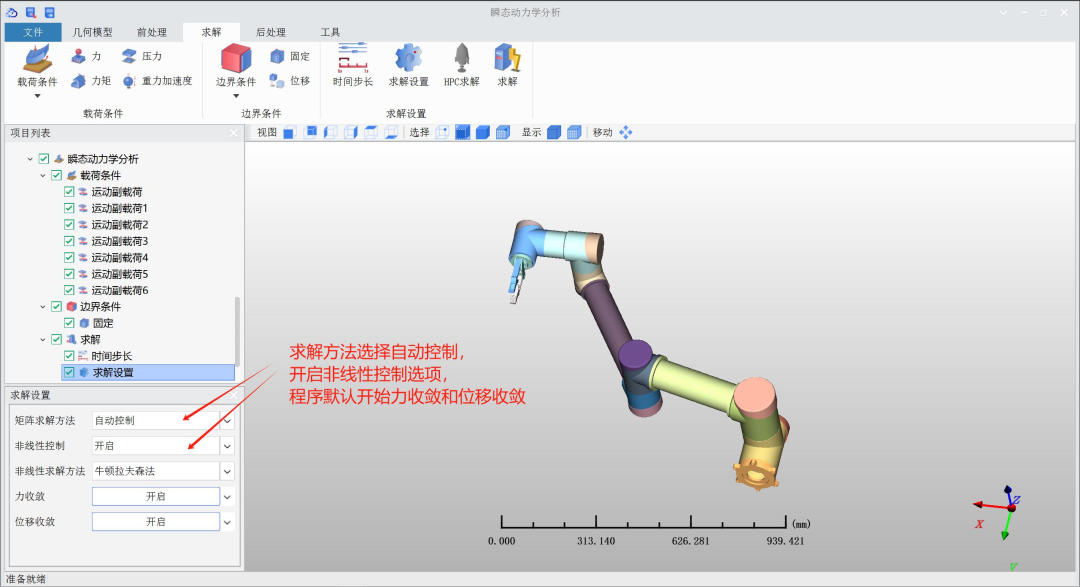The image size is (1080, 587).
Task: Apply the 位移 displacement constraint icon
Action: (277, 81)
